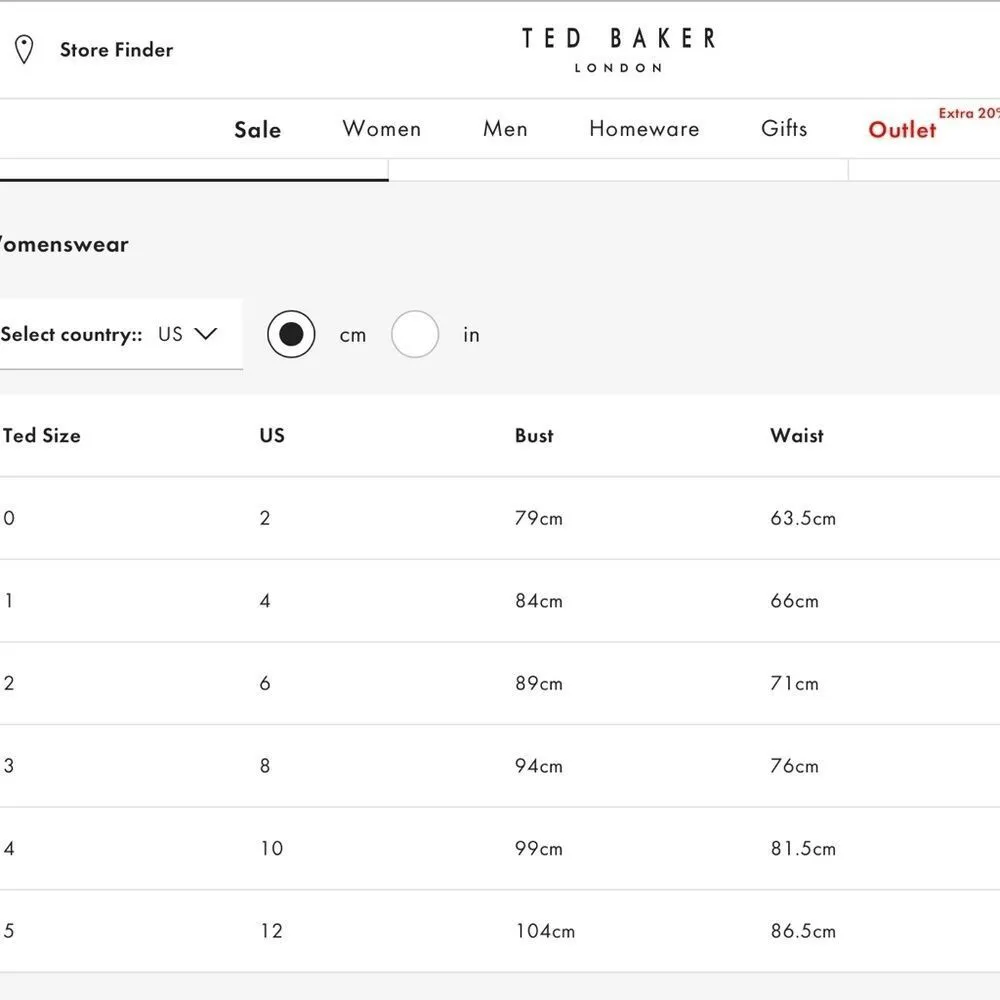Click the Ted Baker London logo

pos(618,49)
